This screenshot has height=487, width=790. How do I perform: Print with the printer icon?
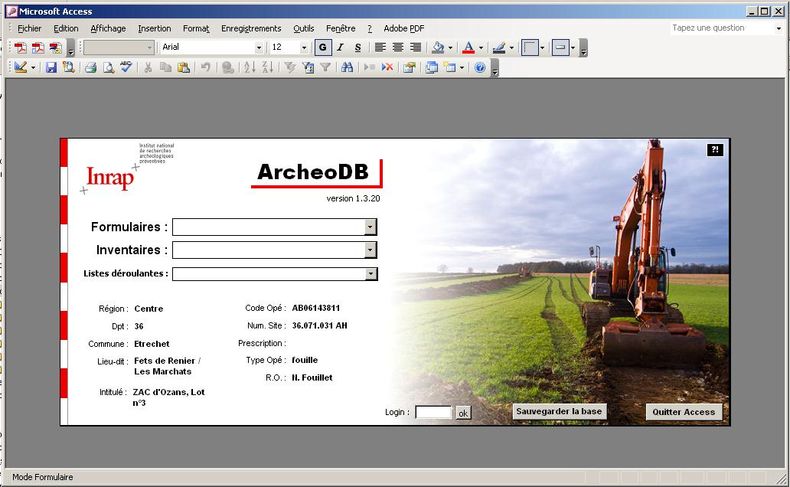coord(91,67)
